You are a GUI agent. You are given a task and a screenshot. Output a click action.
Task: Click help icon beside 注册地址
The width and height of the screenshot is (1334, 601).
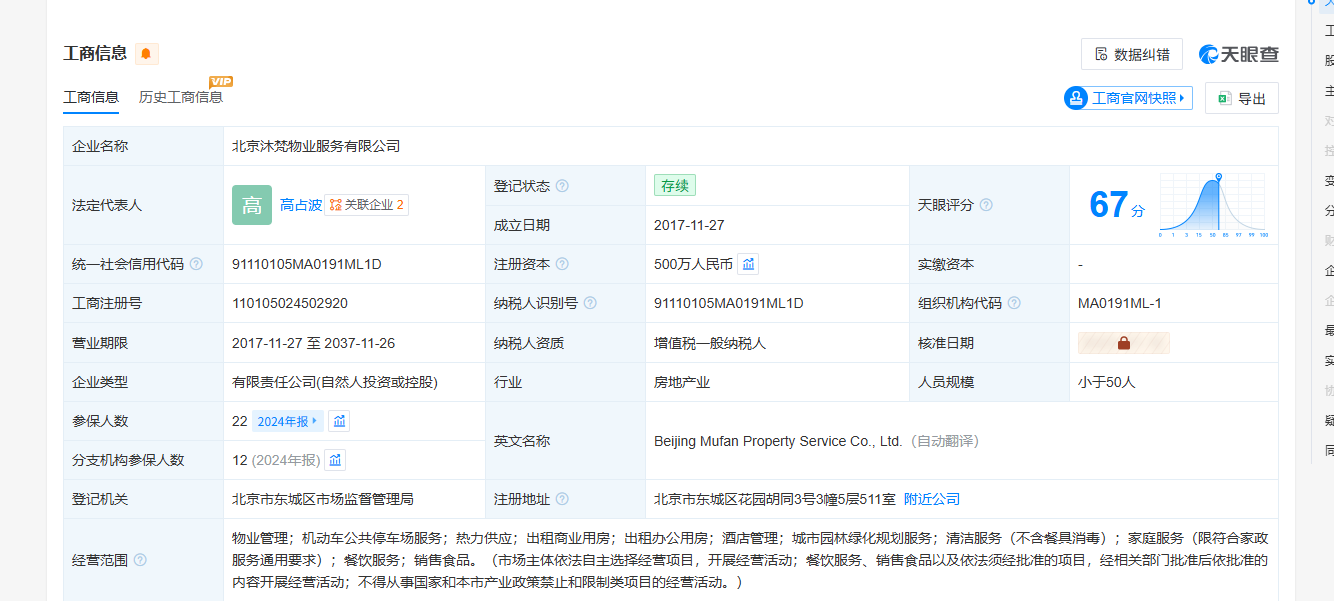click(562, 499)
